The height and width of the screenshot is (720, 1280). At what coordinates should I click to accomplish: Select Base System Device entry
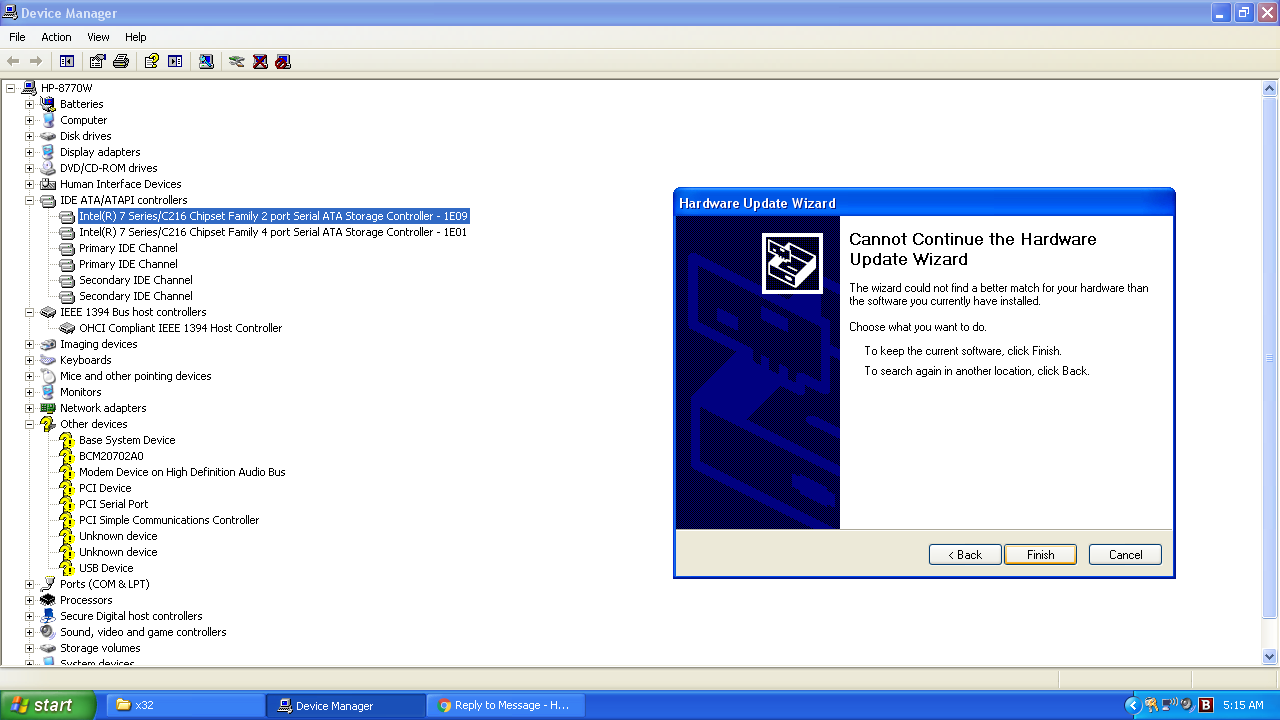[127, 440]
